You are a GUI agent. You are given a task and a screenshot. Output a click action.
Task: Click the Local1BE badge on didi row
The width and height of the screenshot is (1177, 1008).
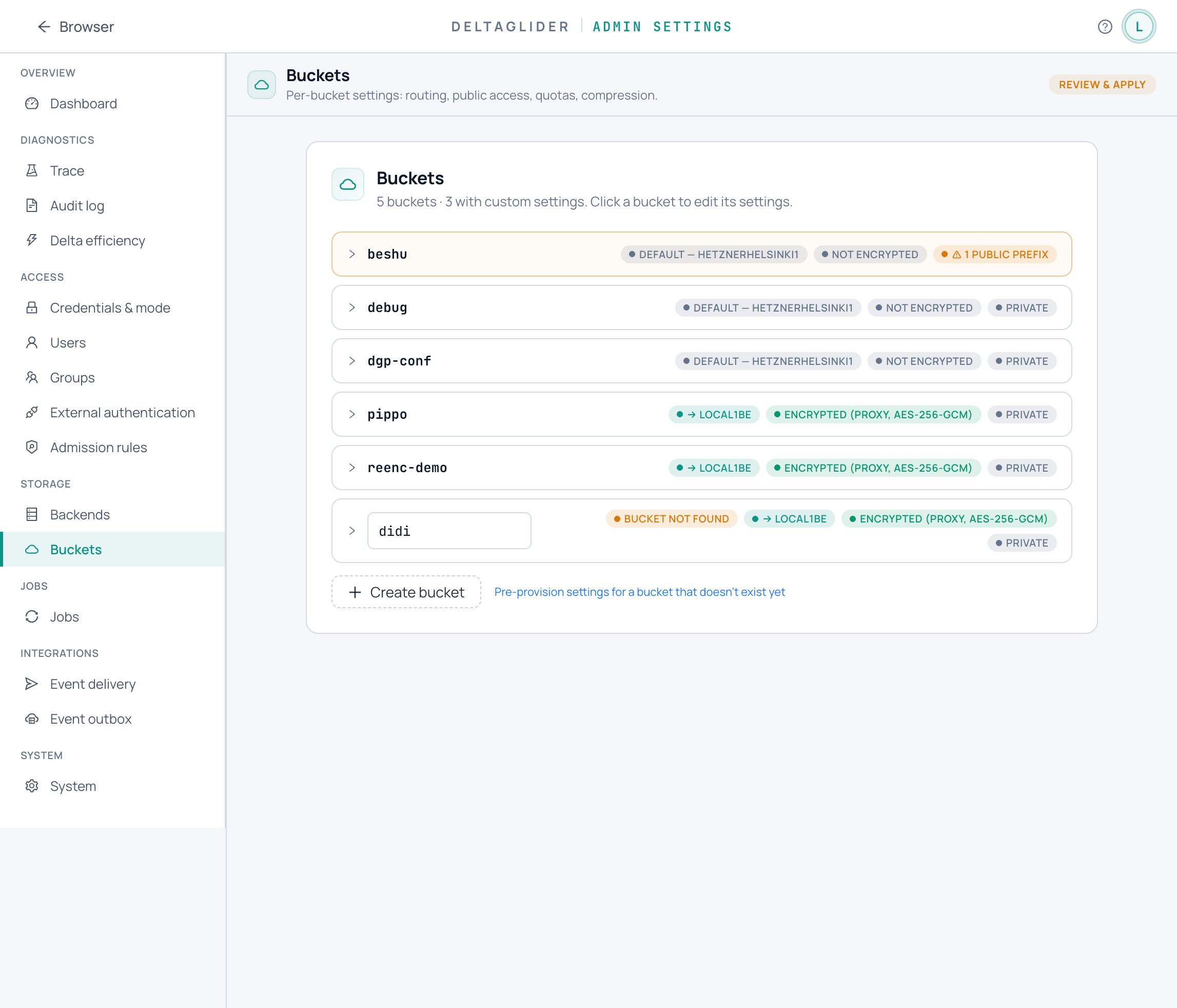click(790, 519)
